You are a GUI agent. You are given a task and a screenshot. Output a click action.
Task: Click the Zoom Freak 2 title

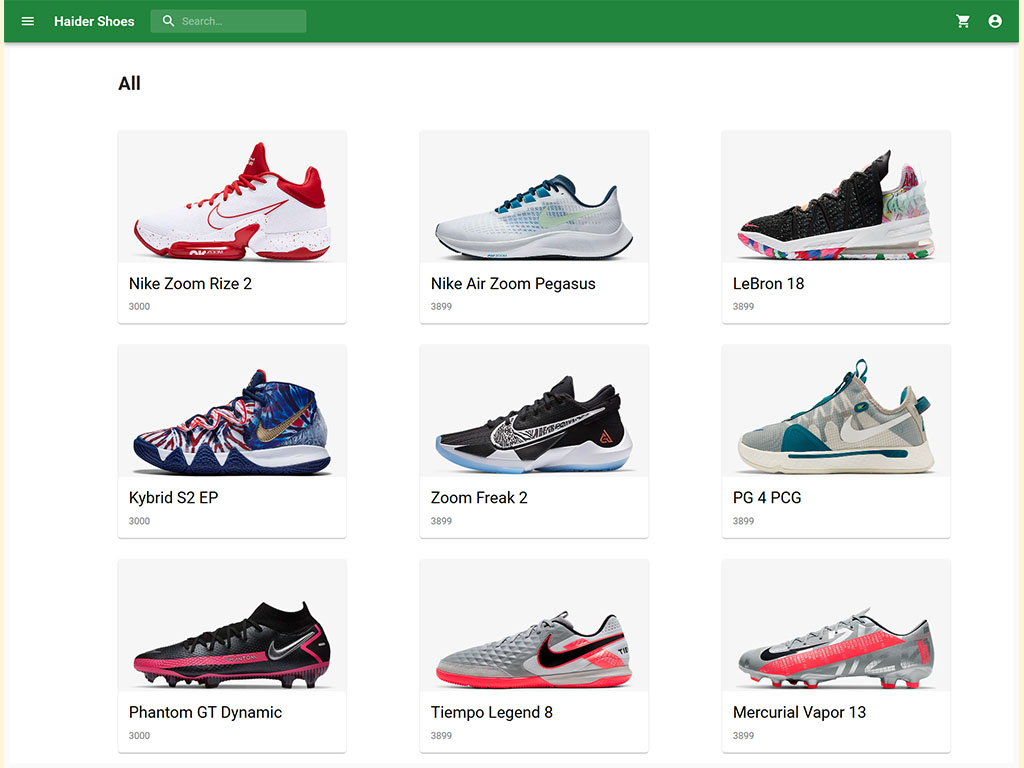coord(479,498)
